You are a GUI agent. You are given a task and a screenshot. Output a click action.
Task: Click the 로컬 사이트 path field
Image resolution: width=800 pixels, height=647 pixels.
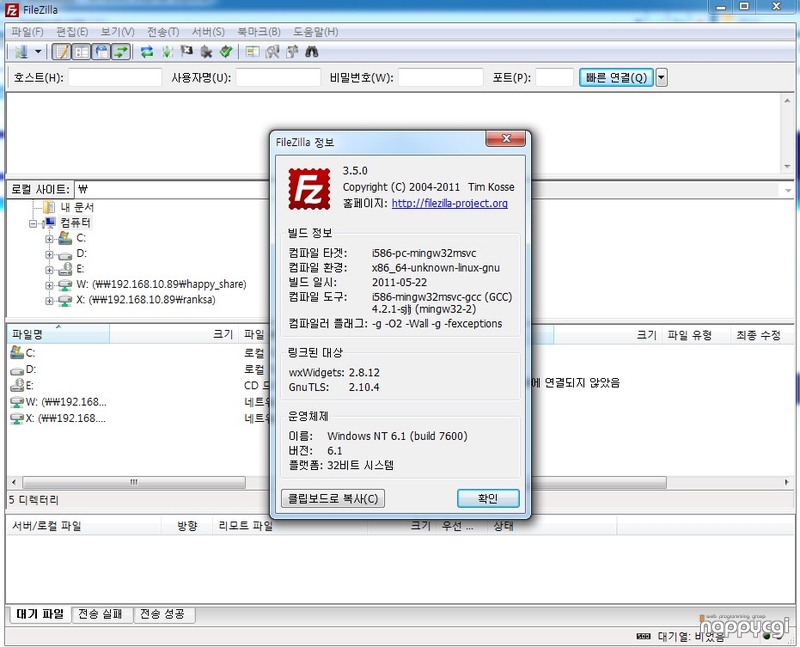point(172,190)
